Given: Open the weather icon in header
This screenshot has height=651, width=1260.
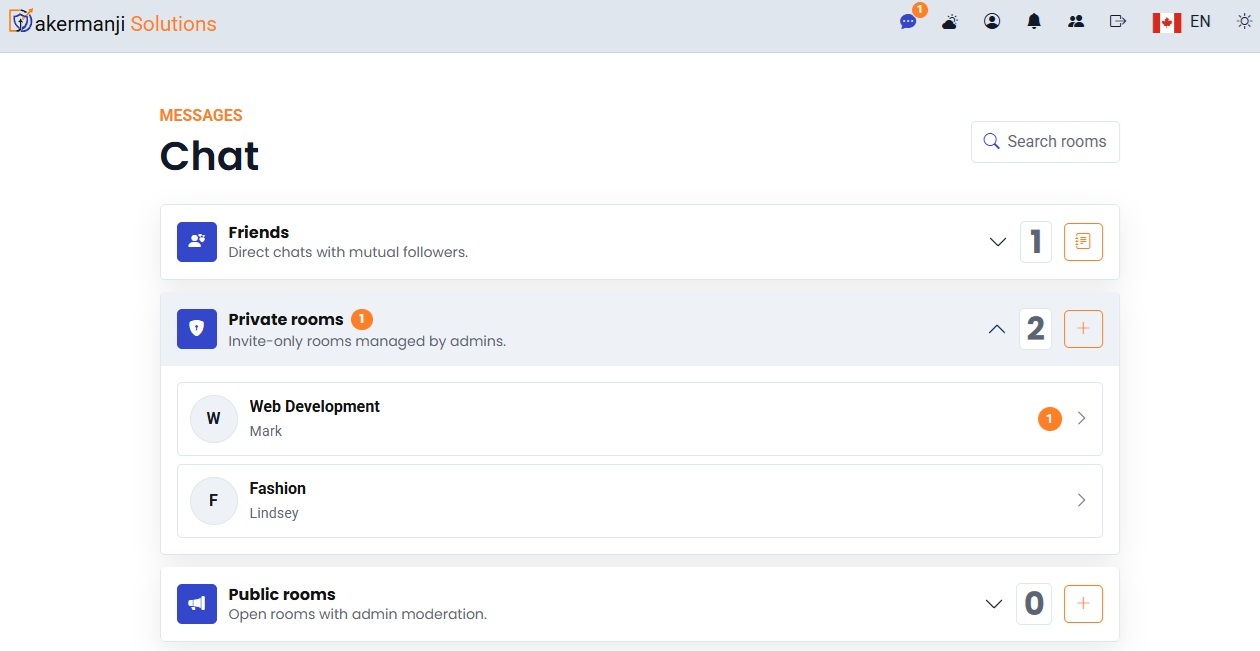Looking at the screenshot, I should [x=950, y=21].
